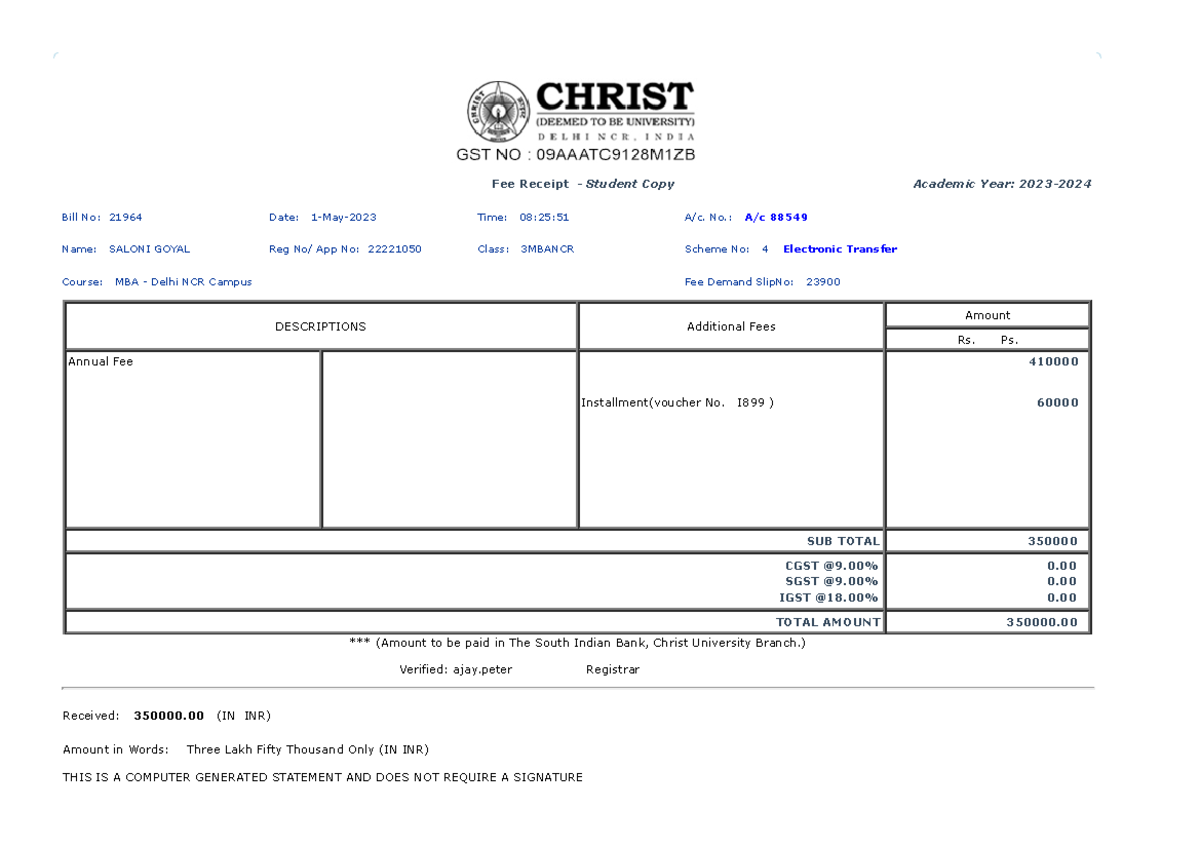Click the 'Additional Fees' column header

[x=731, y=327]
